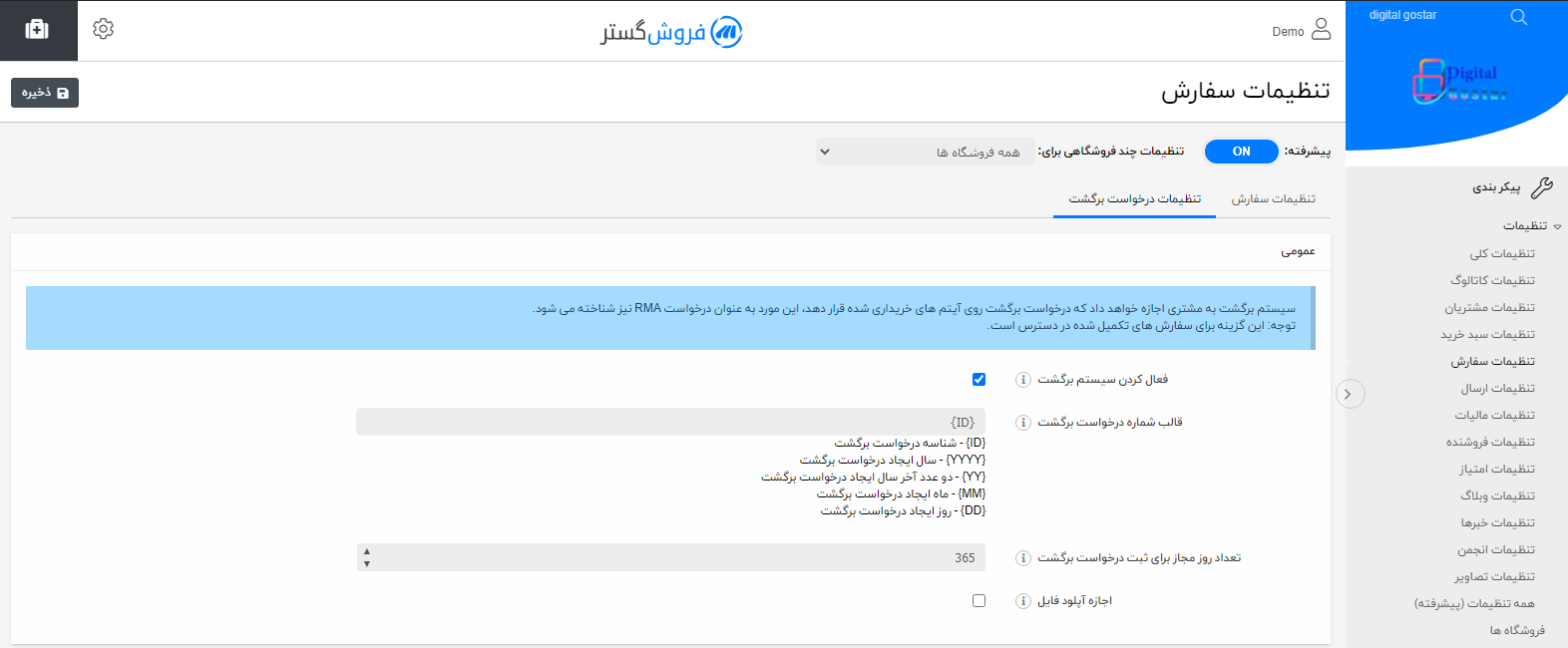Click the پیکربندی menu heading

pyautogui.click(x=1497, y=187)
